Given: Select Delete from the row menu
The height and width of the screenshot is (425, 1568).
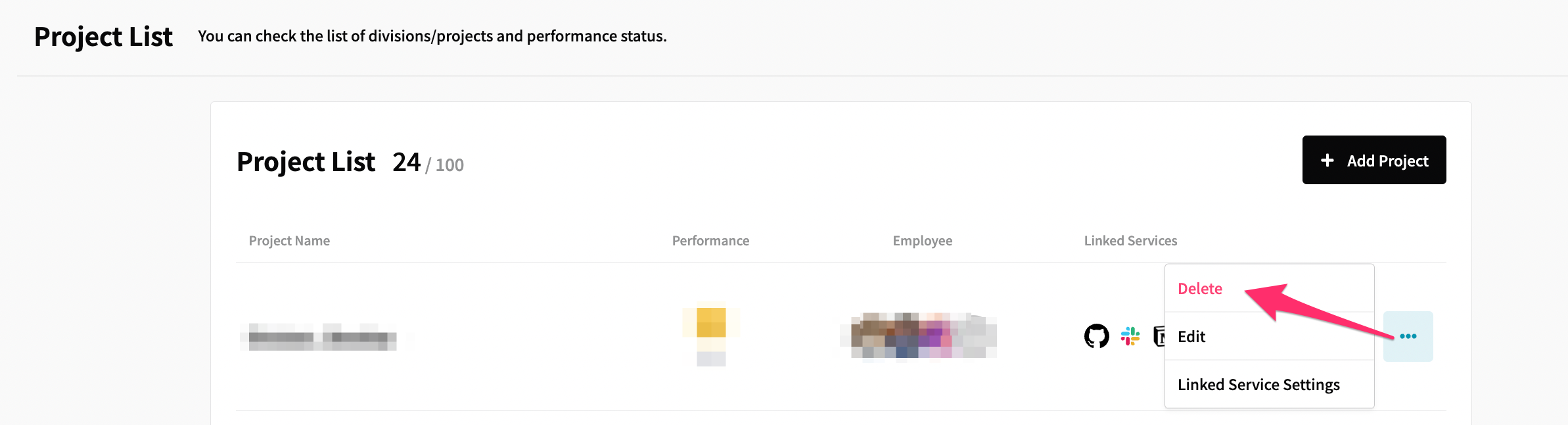Looking at the screenshot, I should (1200, 289).
